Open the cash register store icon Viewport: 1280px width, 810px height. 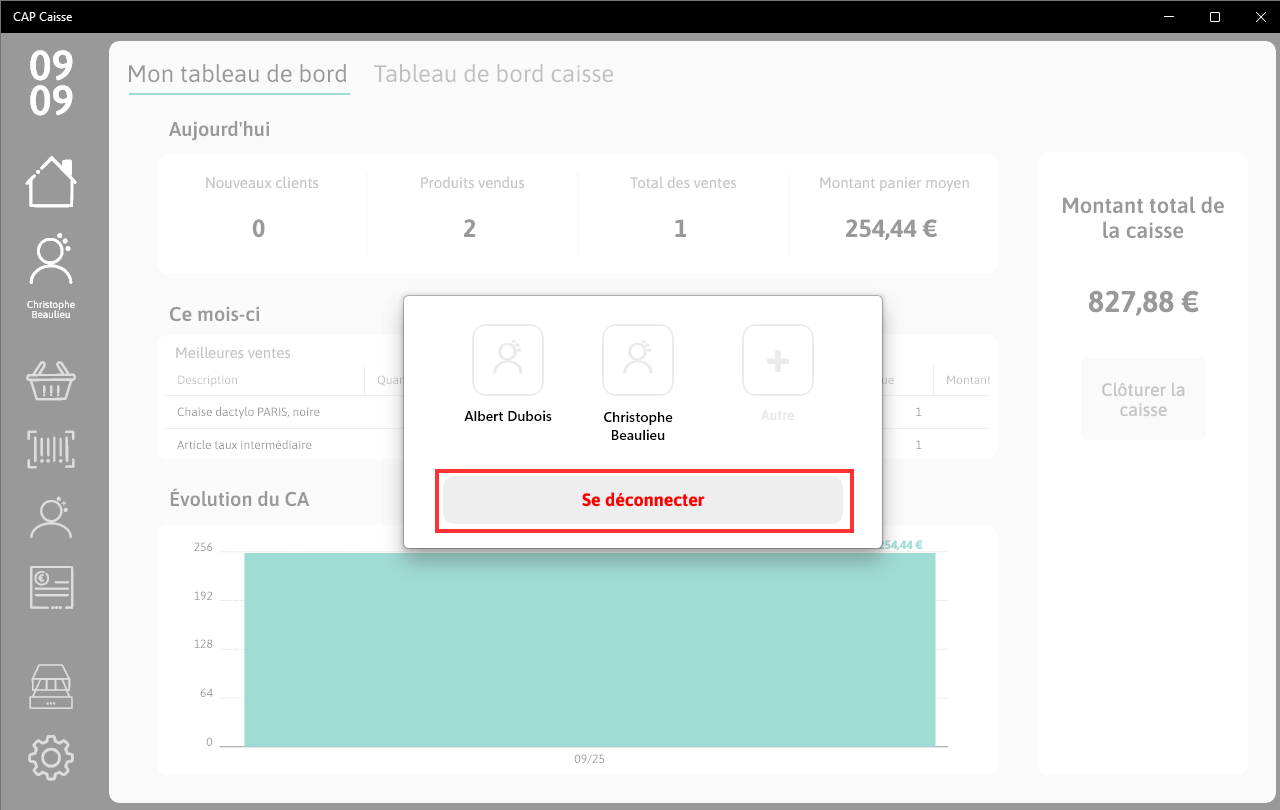click(x=51, y=687)
